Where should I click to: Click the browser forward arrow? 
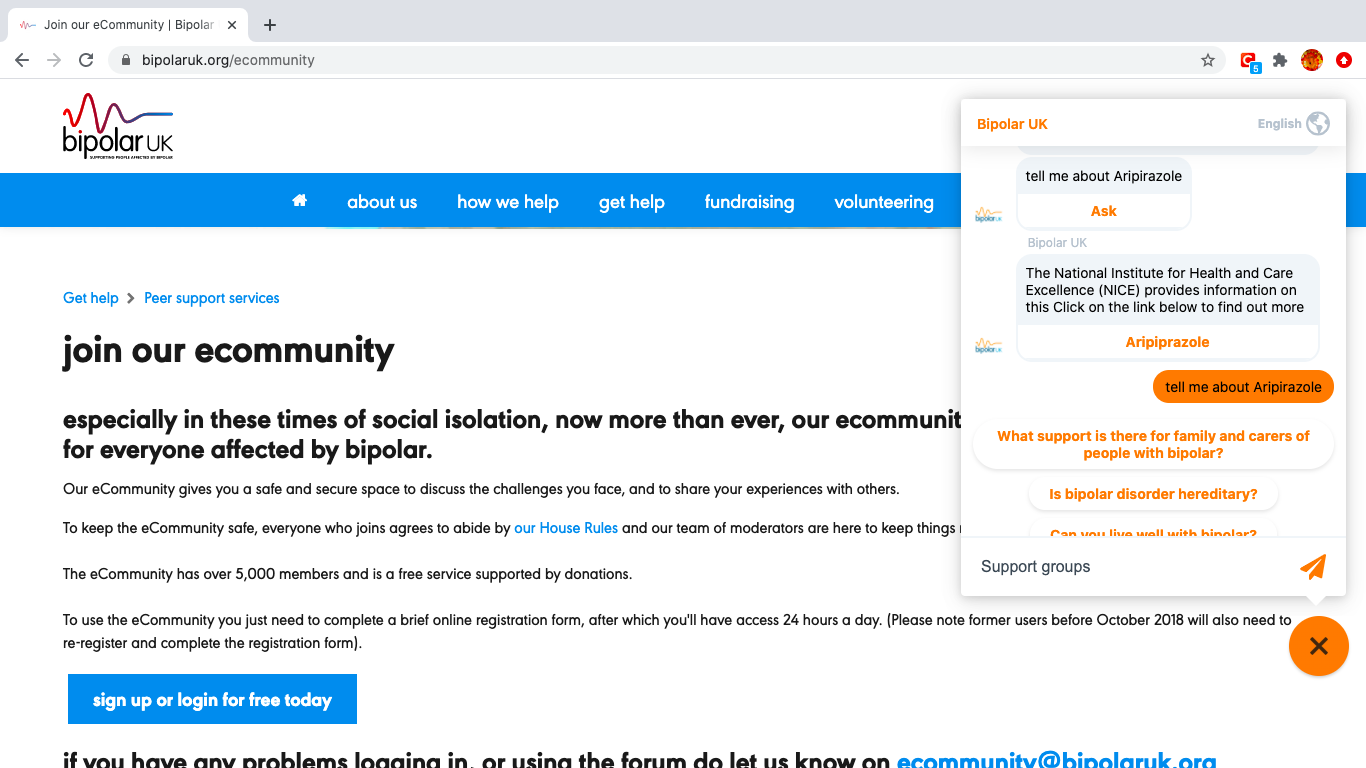(54, 60)
